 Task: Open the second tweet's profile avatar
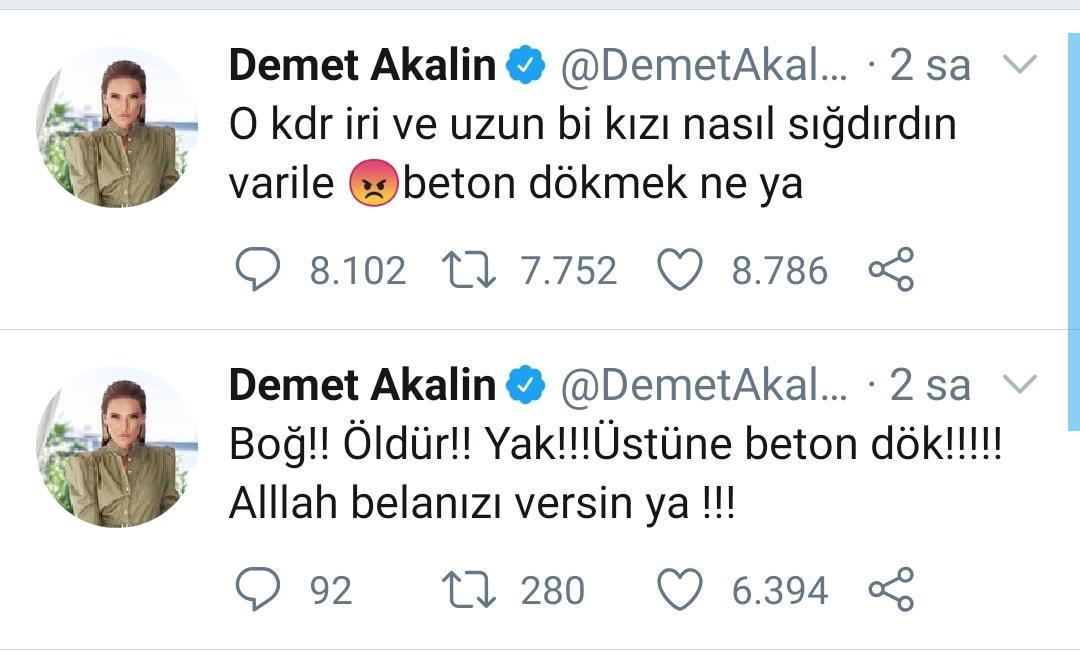pos(119,446)
